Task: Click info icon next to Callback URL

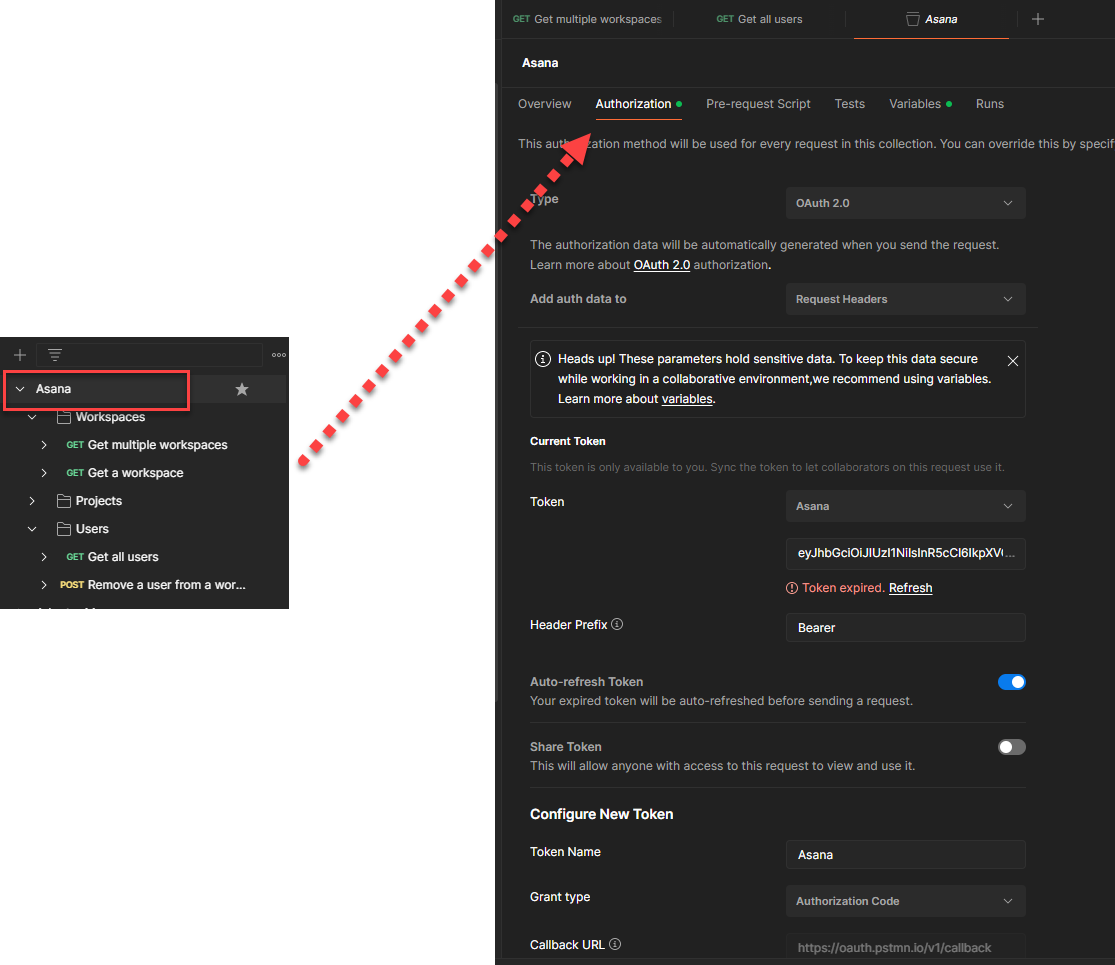Action: pyautogui.click(x=615, y=944)
